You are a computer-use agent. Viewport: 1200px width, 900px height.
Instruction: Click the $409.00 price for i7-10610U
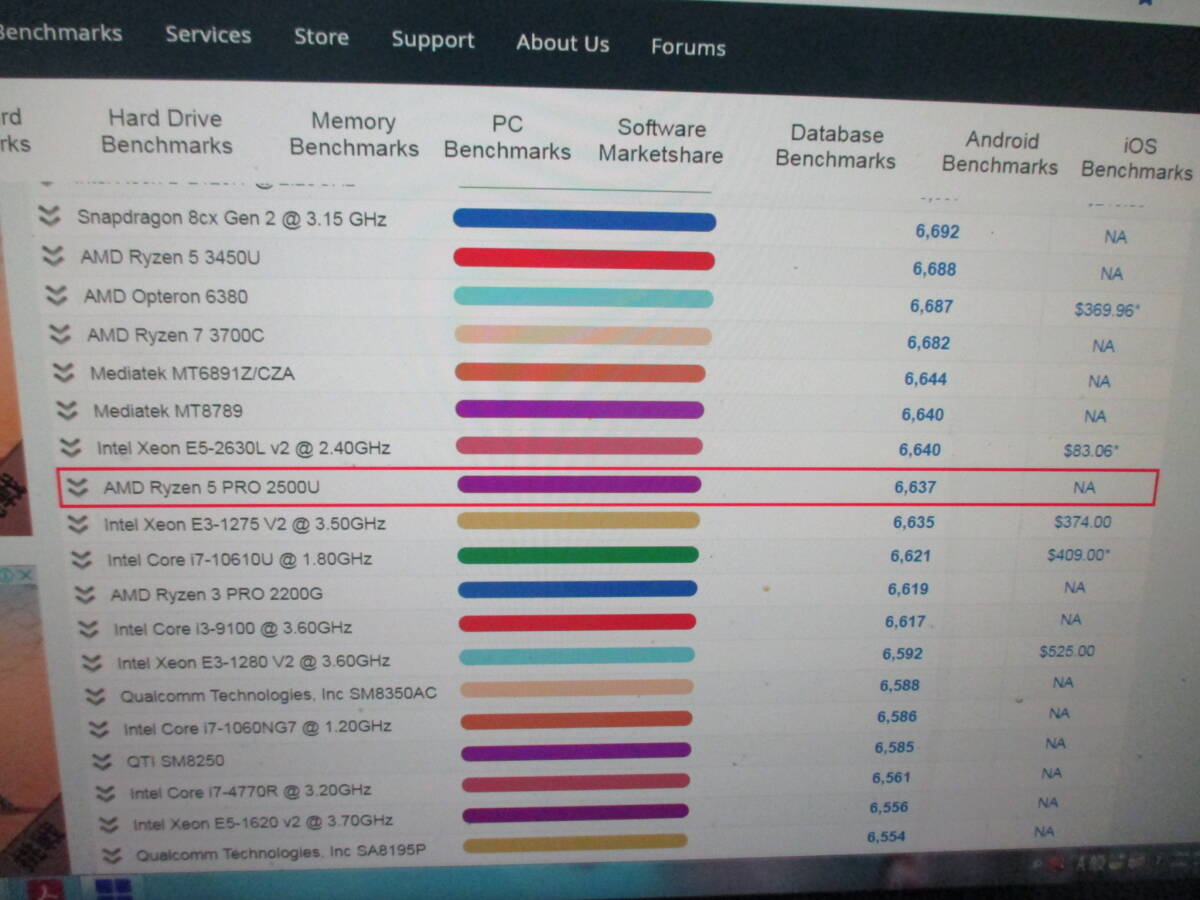coord(1079,554)
